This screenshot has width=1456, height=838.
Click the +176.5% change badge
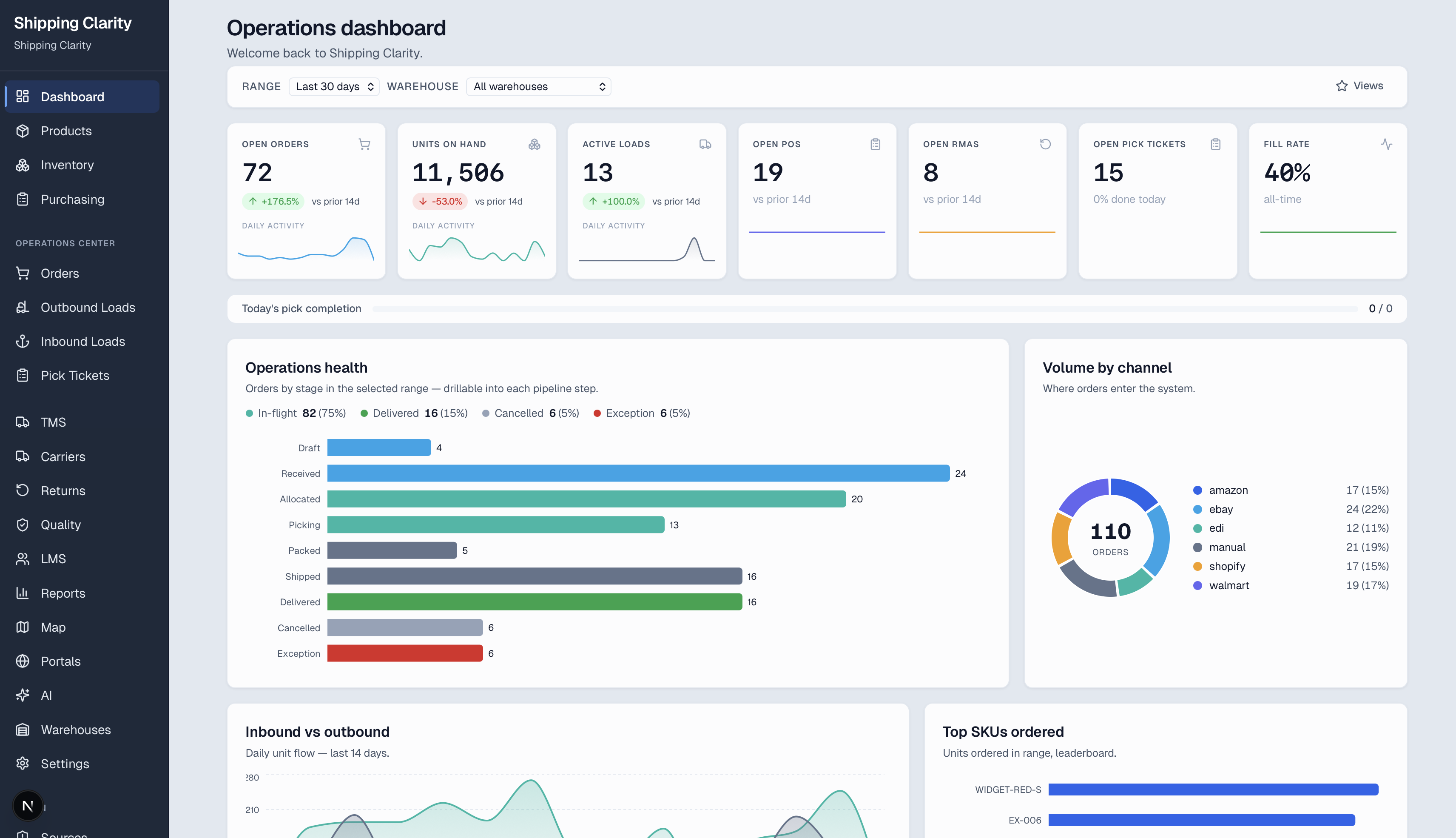[x=274, y=202]
